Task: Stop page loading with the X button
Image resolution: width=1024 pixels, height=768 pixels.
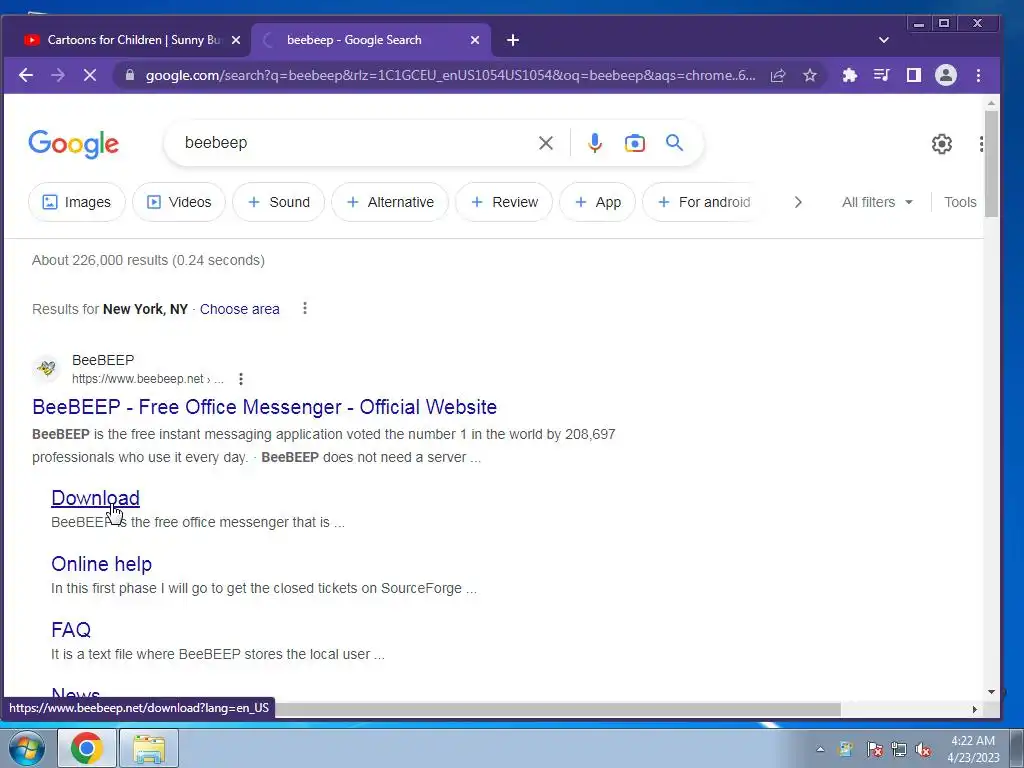Action: pyautogui.click(x=90, y=75)
